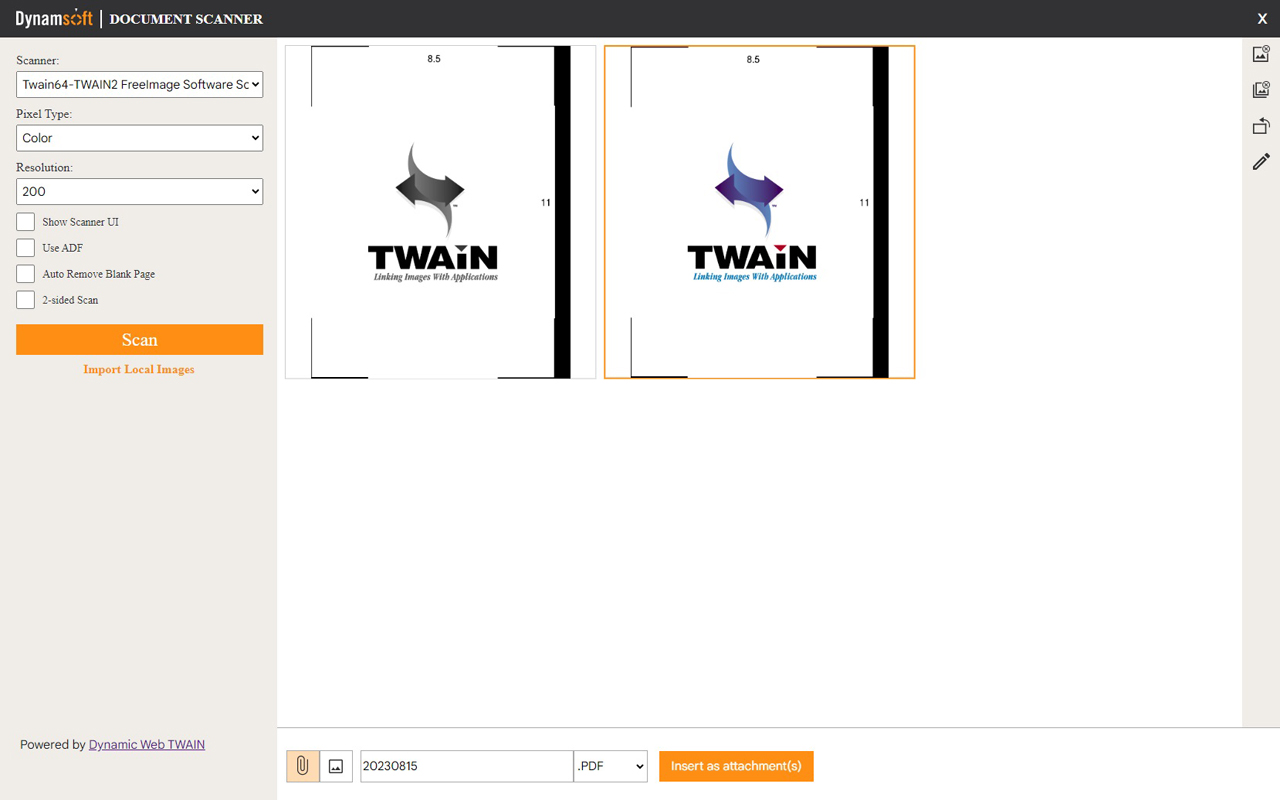Check the Use ADF option
The height and width of the screenshot is (800, 1280).
(x=26, y=248)
